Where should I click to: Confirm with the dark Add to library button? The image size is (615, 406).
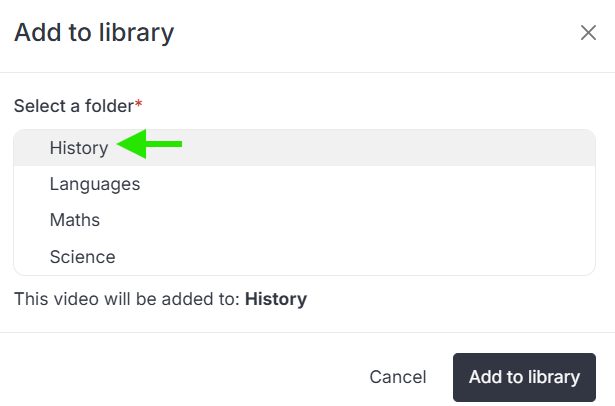point(524,377)
